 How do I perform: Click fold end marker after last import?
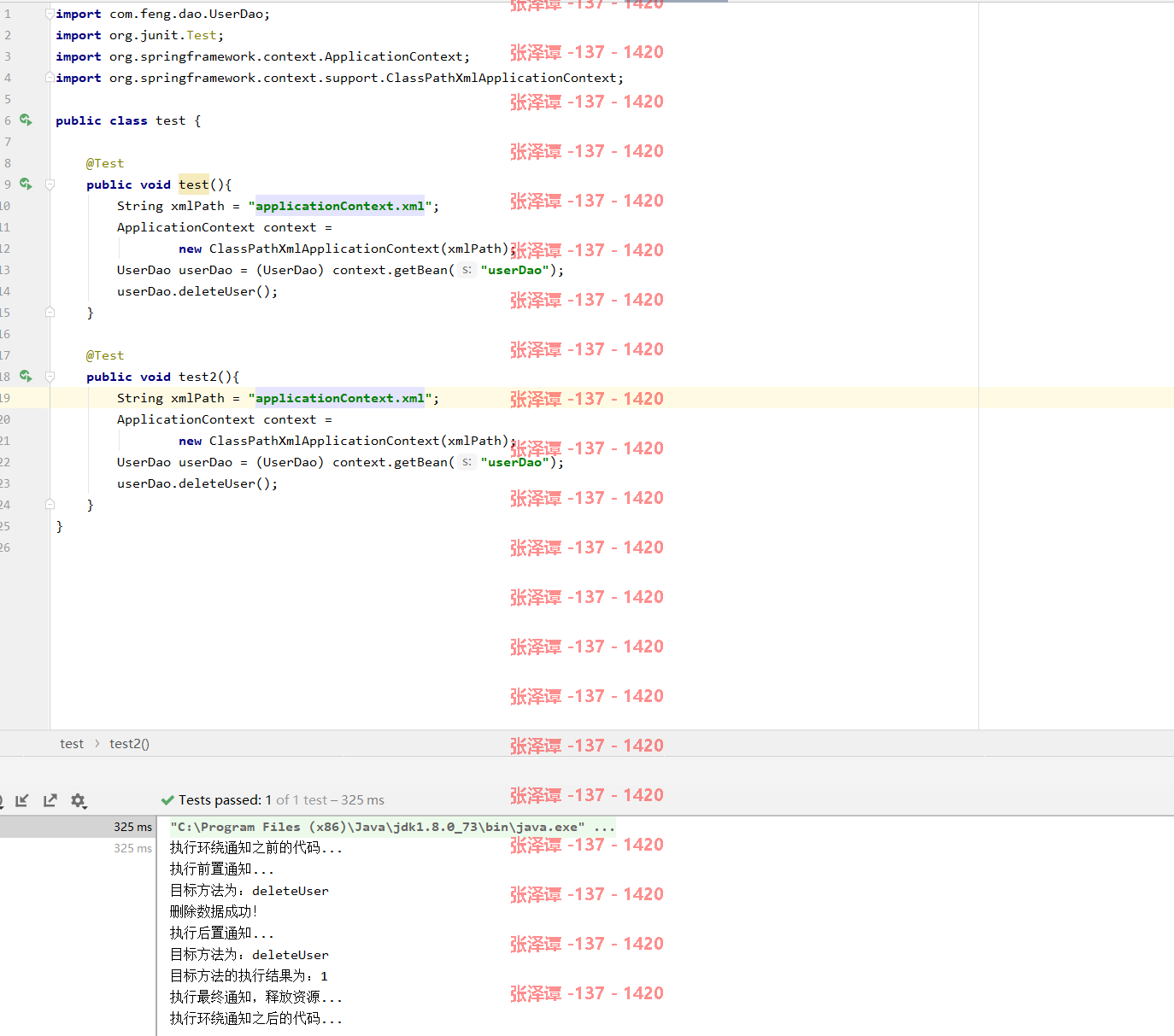point(50,78)
